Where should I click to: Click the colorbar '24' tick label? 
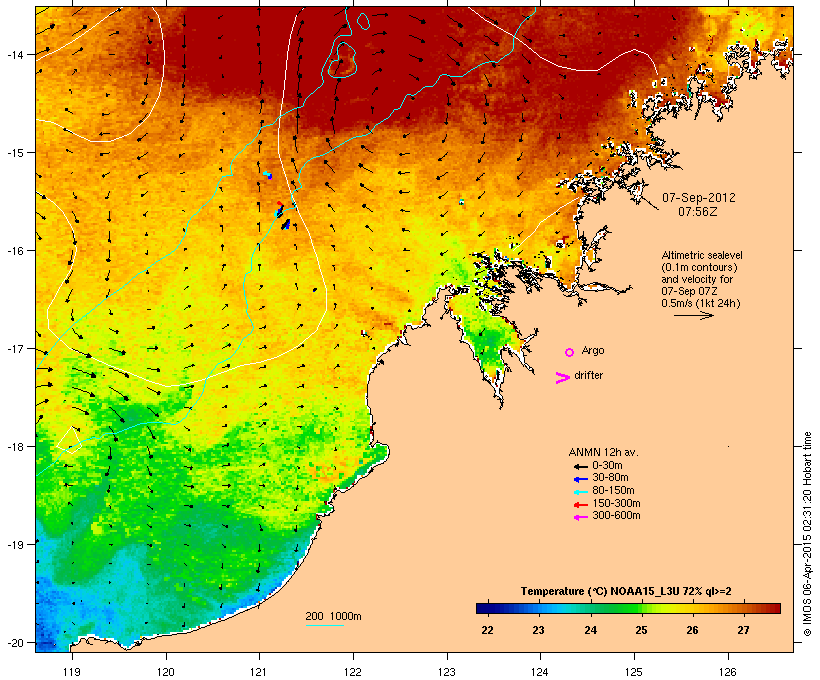590,630
